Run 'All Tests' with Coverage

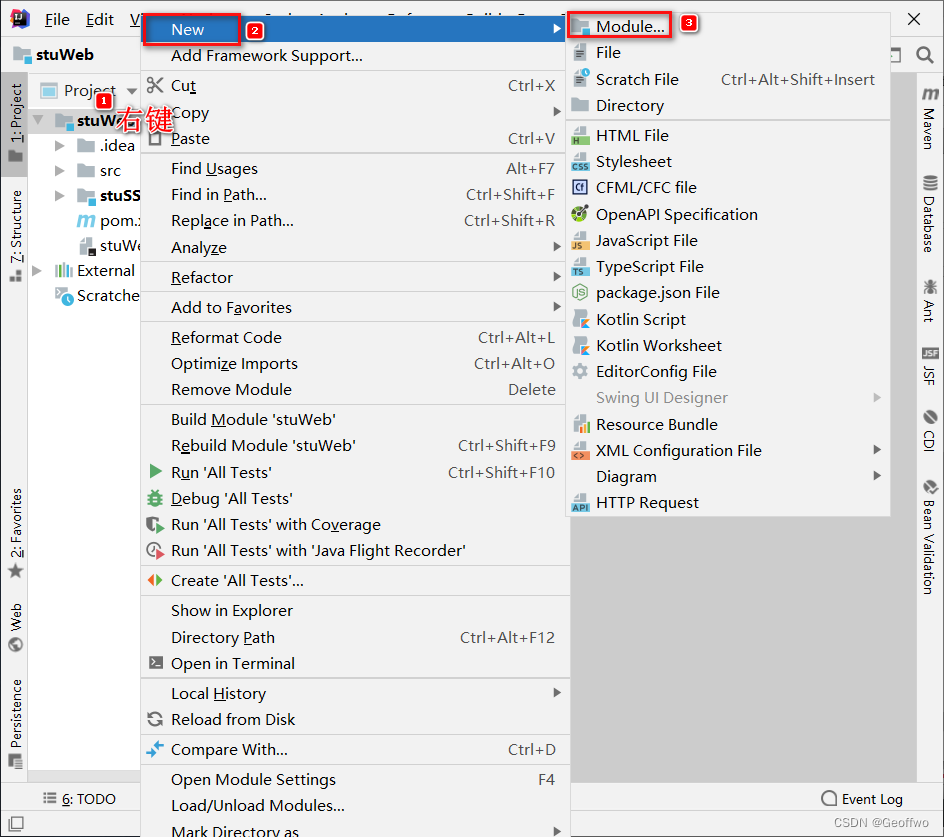355,525
